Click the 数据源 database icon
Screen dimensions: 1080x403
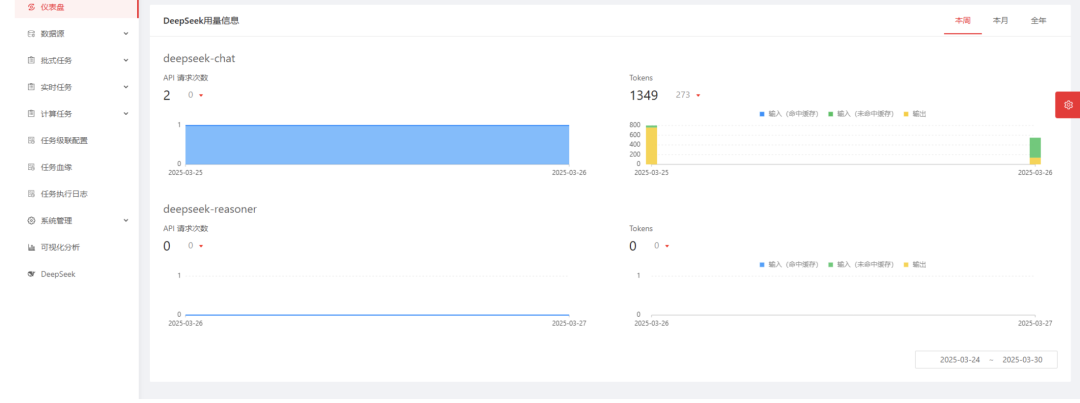pyautogui.click(x=31, y=34)
